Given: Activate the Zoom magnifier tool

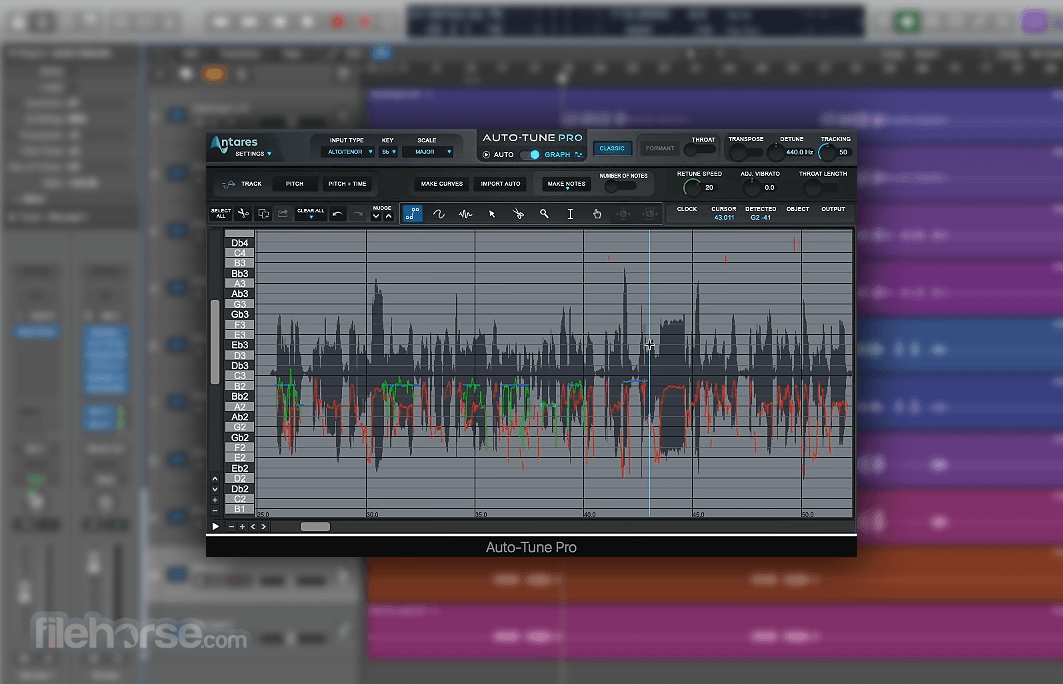Looking at the screenshot, I should click(x=544, y=214).
